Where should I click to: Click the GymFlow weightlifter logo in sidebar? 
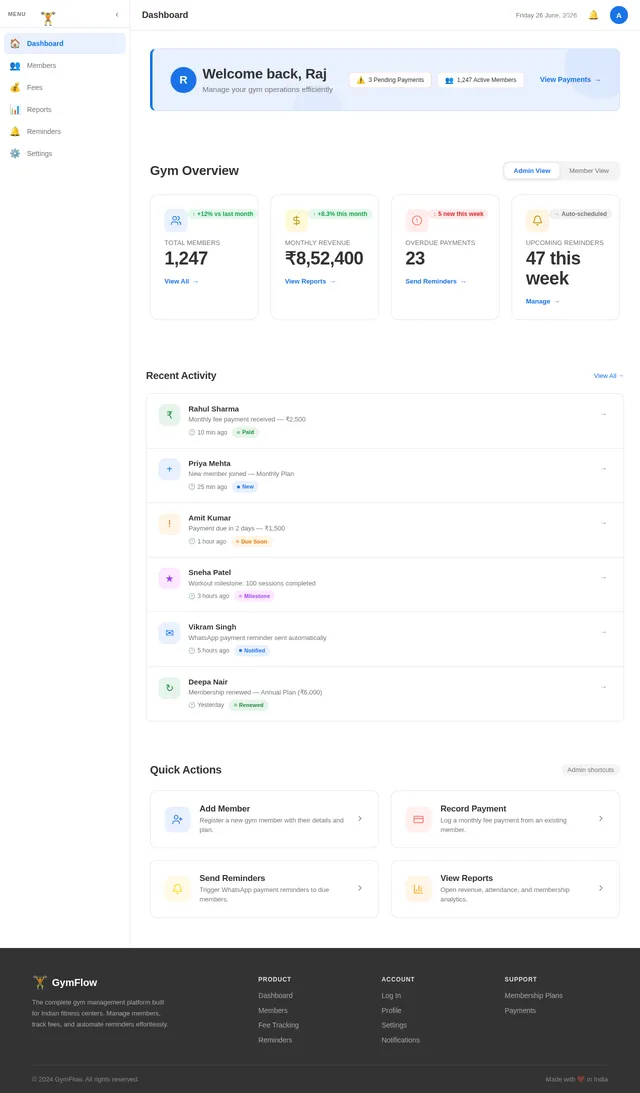coord(48,18)
